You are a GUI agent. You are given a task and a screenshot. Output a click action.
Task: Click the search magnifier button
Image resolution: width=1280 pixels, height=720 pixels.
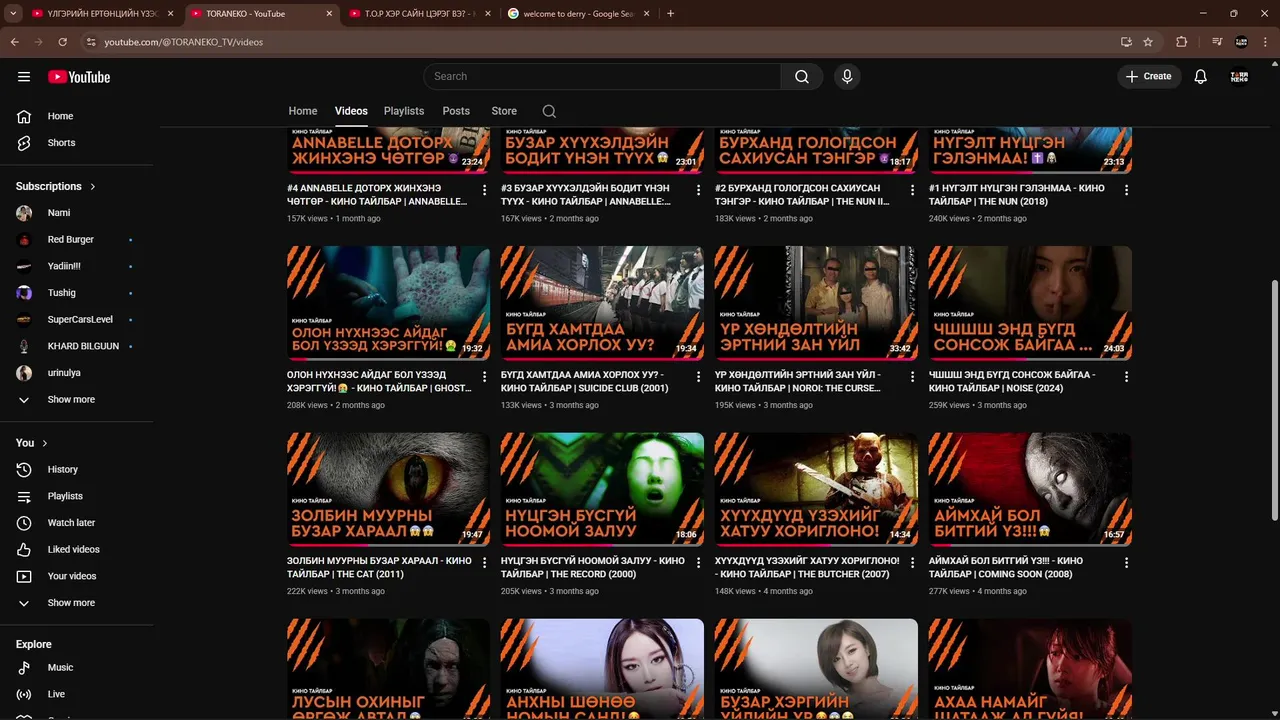pos(802,77)
